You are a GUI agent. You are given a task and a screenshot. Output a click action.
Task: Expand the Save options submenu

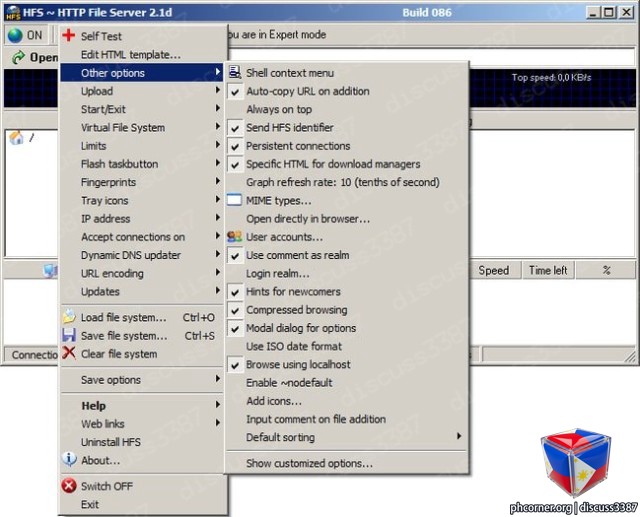click(x=142, y=380)
